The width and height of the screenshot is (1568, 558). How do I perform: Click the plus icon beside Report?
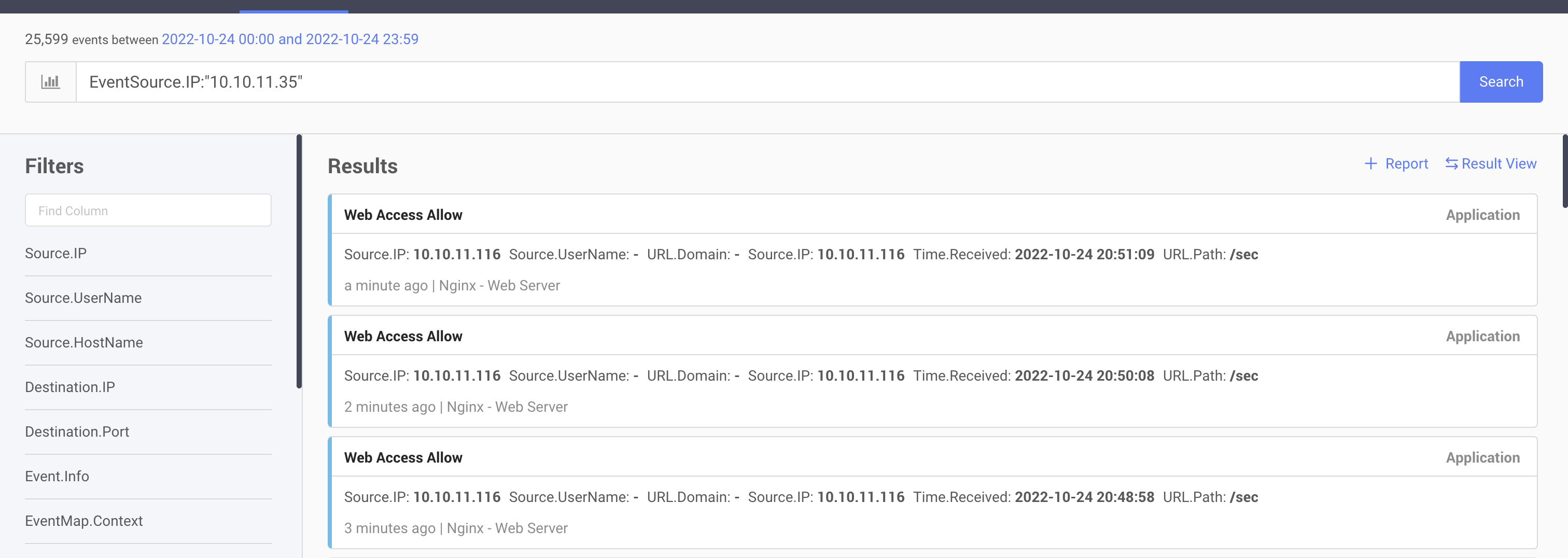pyautogui.click(x=1371, y=163)
